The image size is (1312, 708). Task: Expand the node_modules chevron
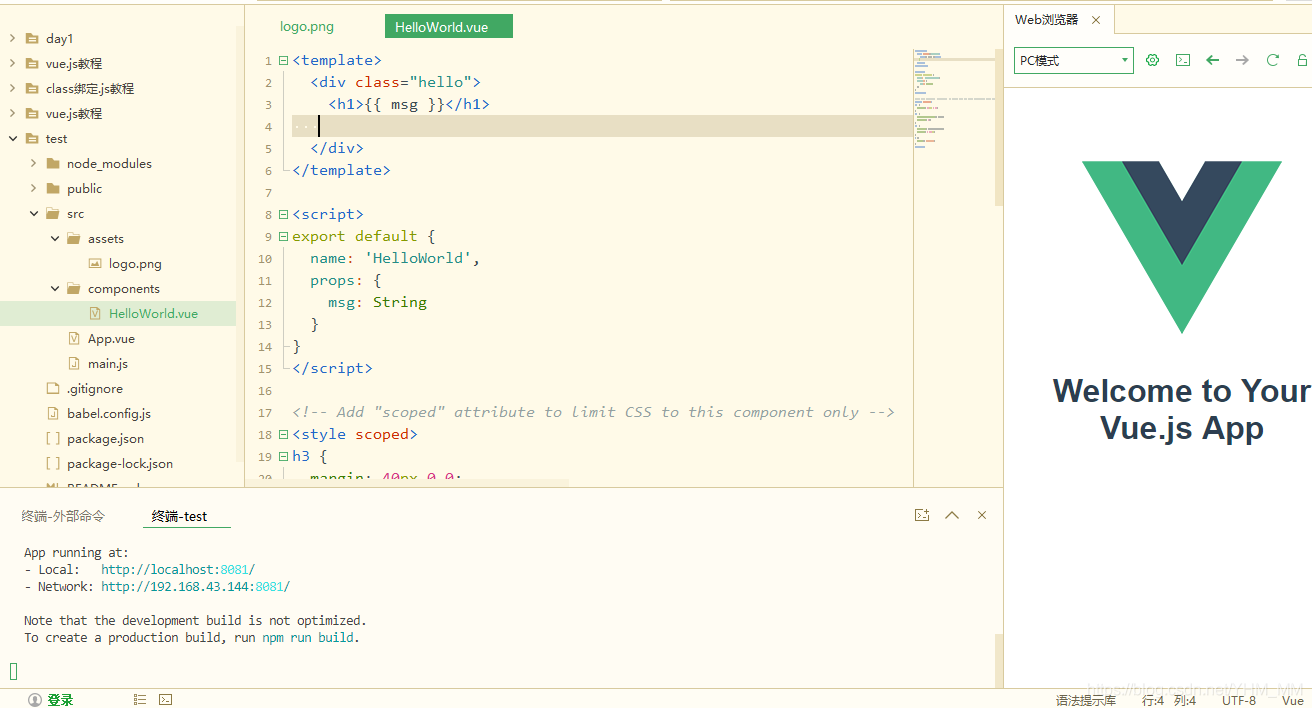[x=33, y=163]
